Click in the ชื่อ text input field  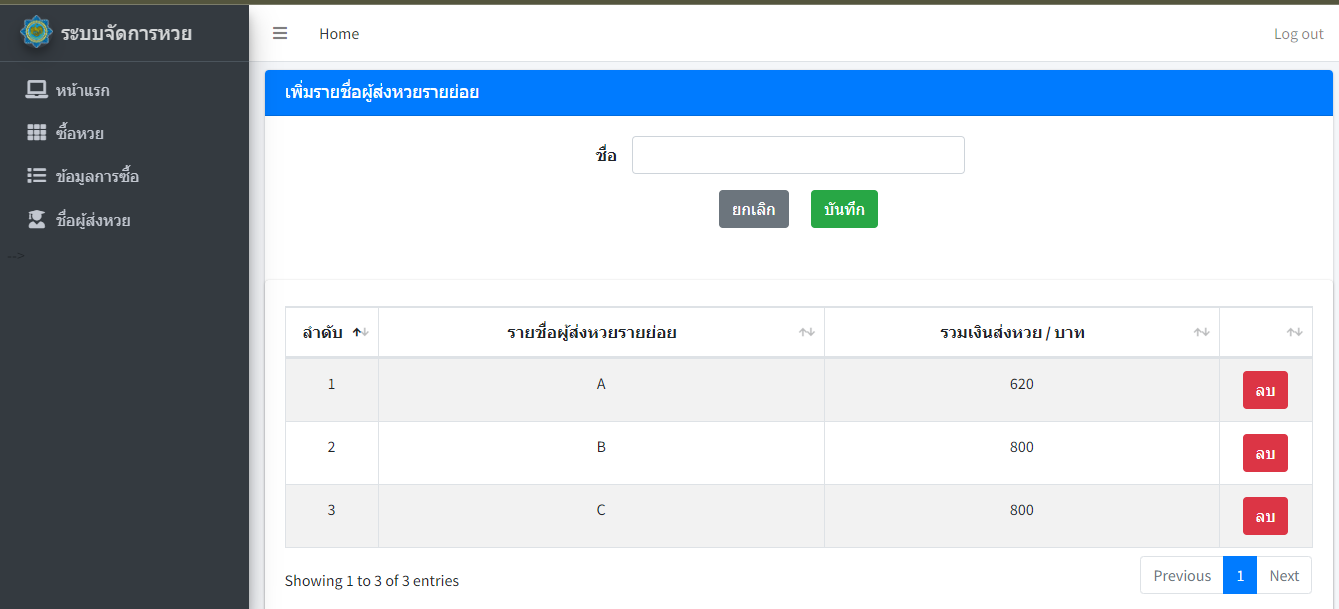[x=798, y=155]
